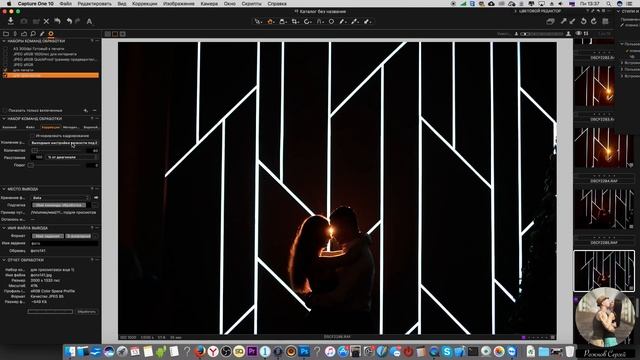Click the Undo arrow icon
640x360 pixels.
coord(69,21)
